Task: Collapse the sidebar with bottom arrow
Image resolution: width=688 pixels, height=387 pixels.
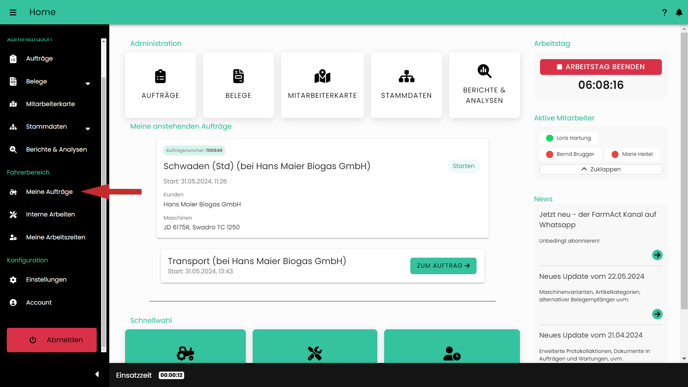Action: click(x=97, y=374)
